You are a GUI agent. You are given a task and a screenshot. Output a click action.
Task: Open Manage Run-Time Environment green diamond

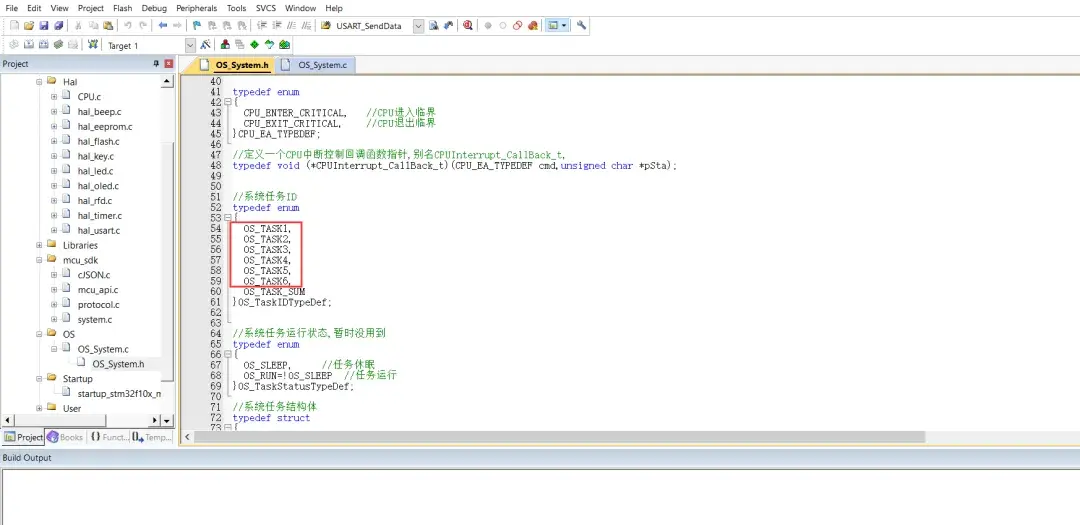(254, 45)
